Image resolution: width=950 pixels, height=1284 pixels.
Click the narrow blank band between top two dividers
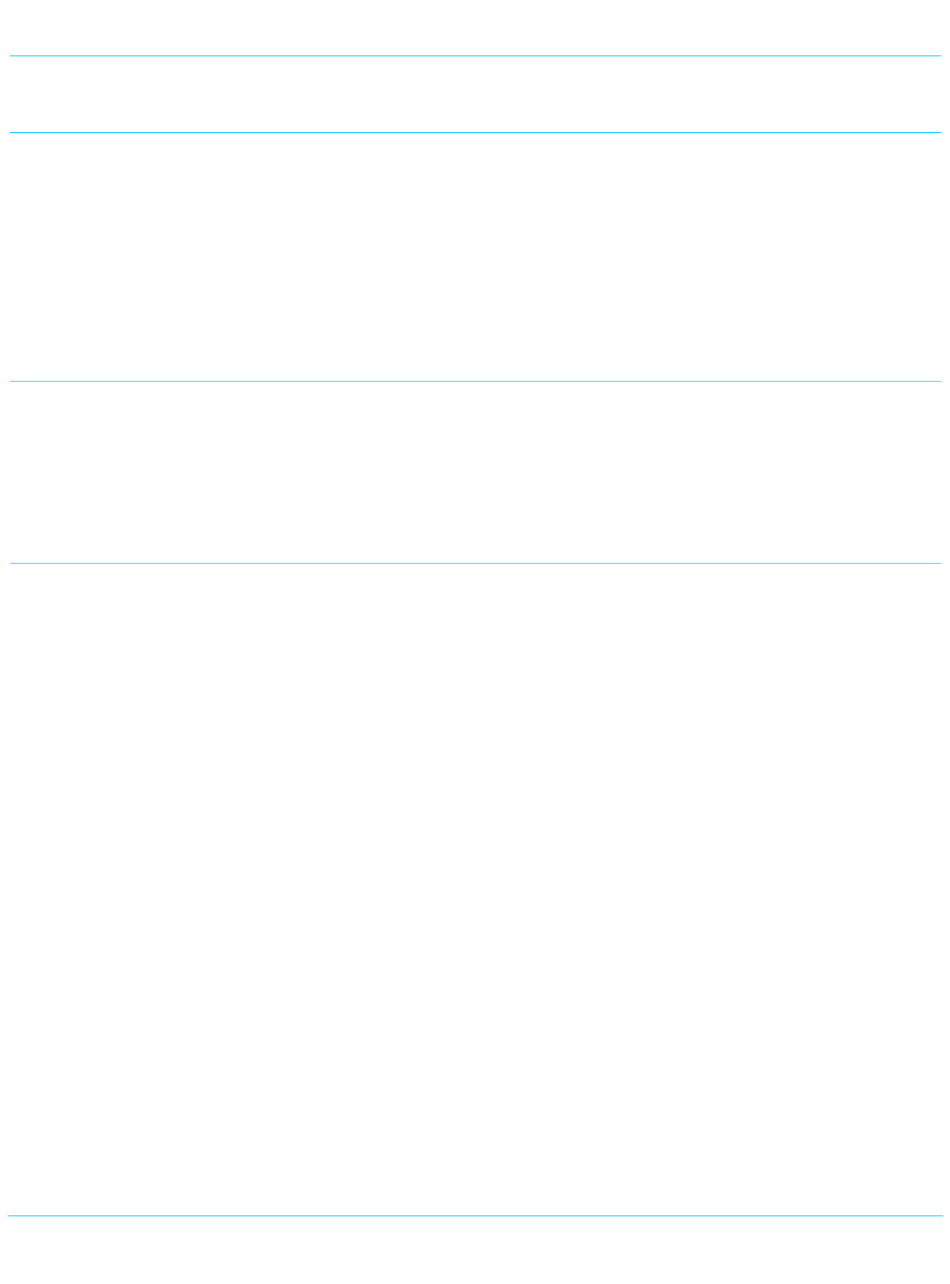(475, 94)
